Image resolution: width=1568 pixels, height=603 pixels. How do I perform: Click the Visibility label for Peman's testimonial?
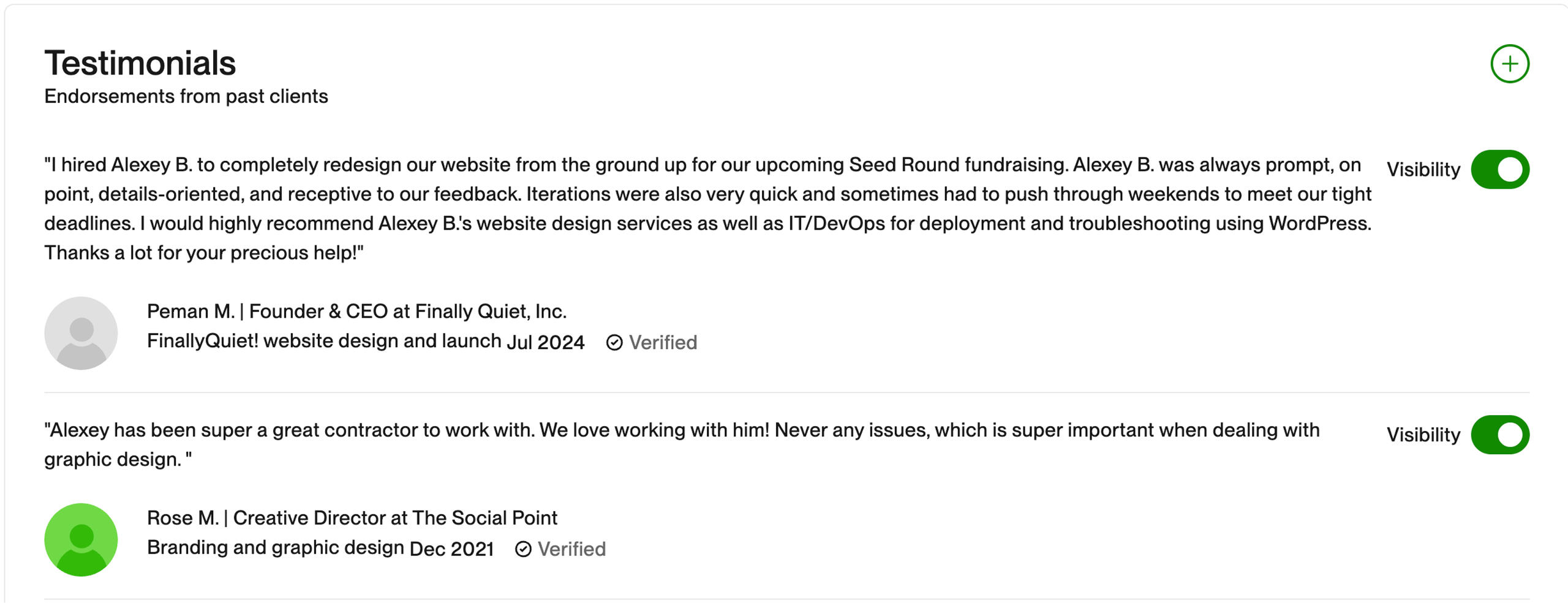[x=1423, y=170]
